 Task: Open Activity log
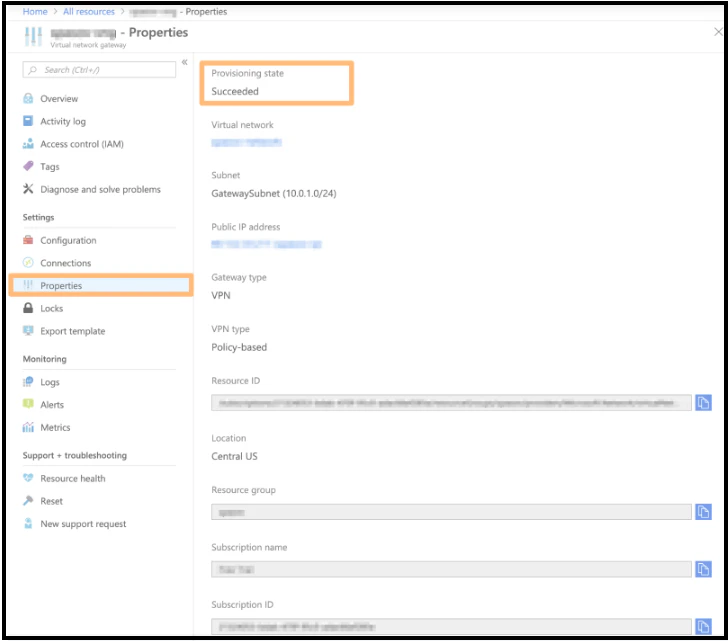(63, 121)
